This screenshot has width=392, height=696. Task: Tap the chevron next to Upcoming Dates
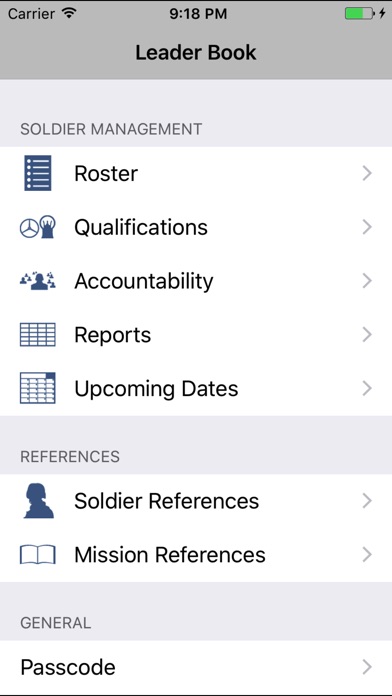pyautogui.click(x=367, y=388)
